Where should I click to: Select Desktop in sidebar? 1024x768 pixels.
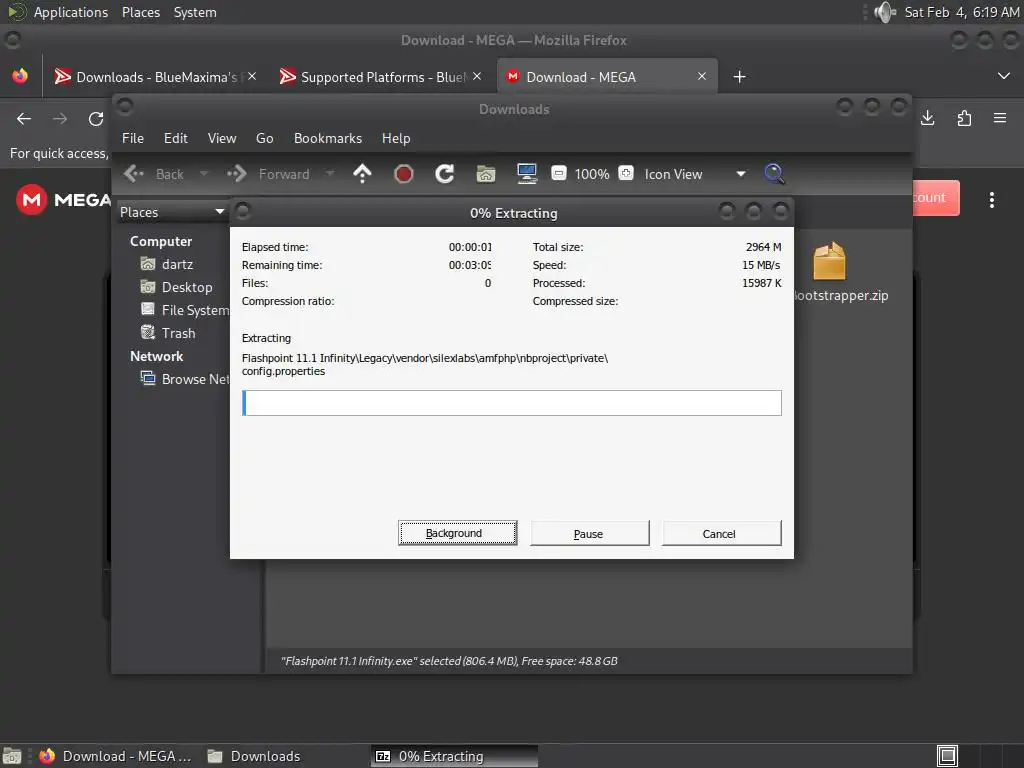coord(176,287)
